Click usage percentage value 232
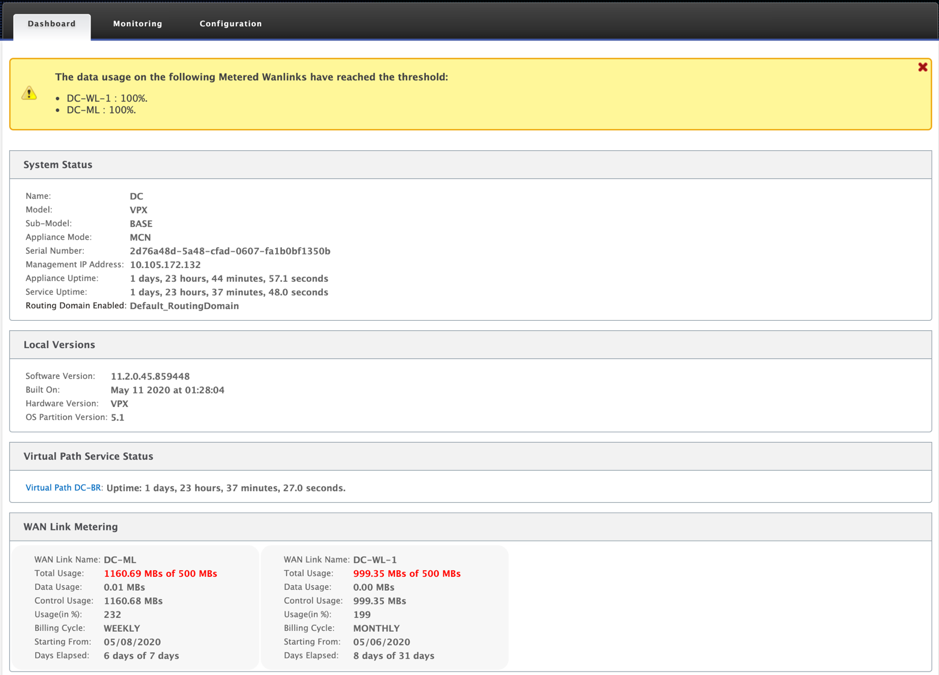The image size is (939, 675). tap(113, 615)
